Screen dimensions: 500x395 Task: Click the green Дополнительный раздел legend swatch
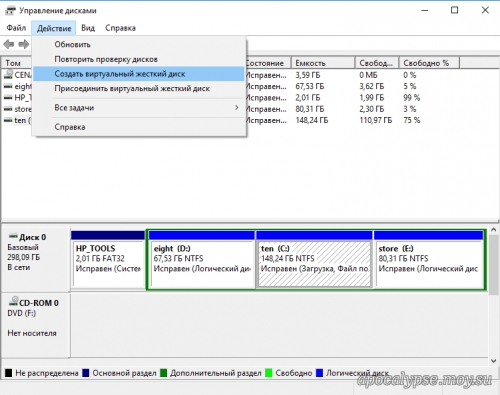pyautogui.click(x=163, y=373)
